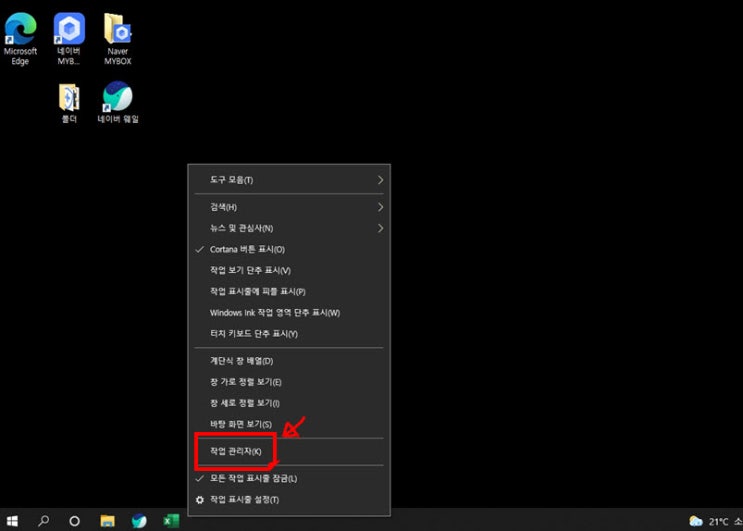Image resolution: width=743 pixels, height=531 pixels.
Task: Open Microsoft Edge desktop shortcut
Action: click(20, 39)
